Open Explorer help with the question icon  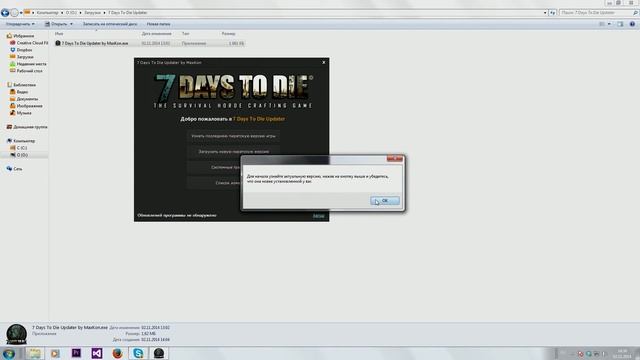(632, 24)
